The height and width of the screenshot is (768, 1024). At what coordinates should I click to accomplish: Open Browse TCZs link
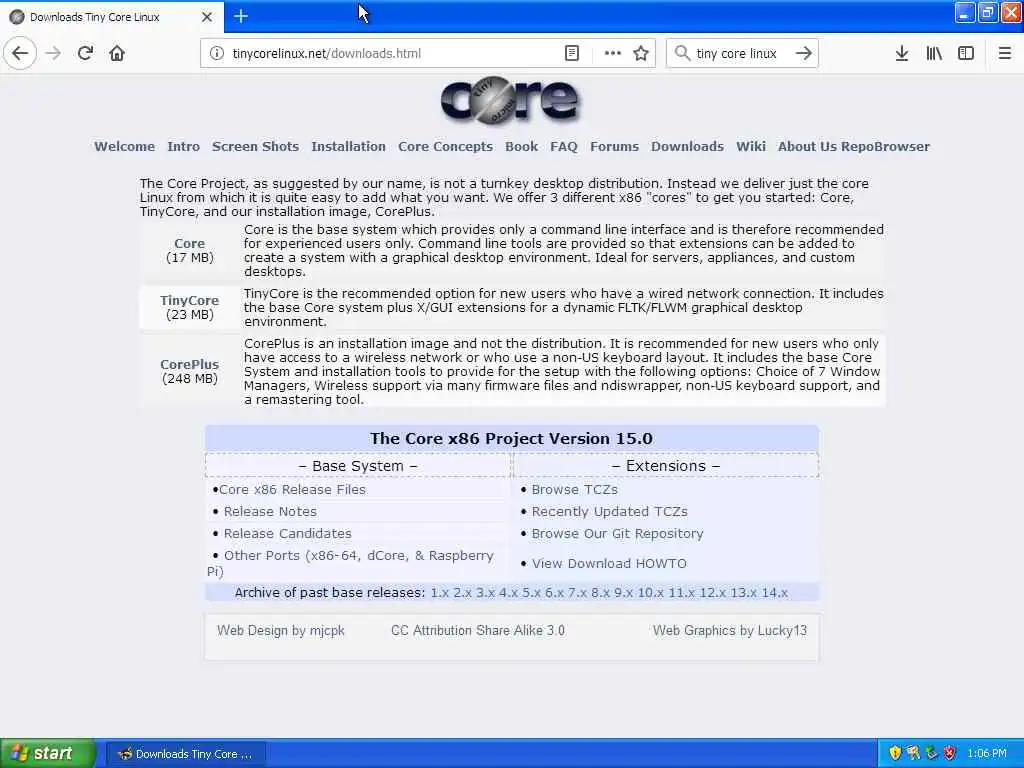(575, 490)
